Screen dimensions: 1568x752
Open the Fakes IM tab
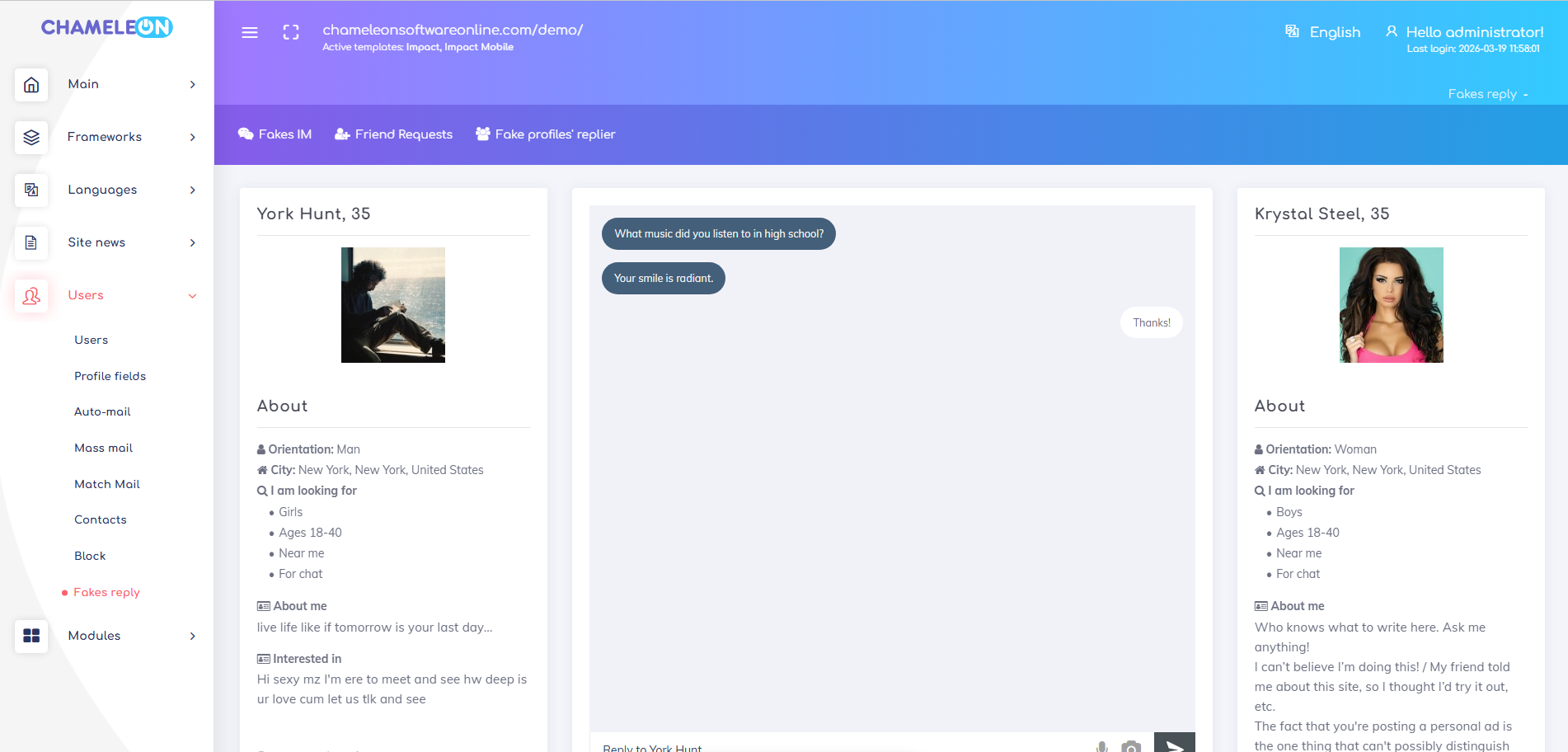click(275, 134)
